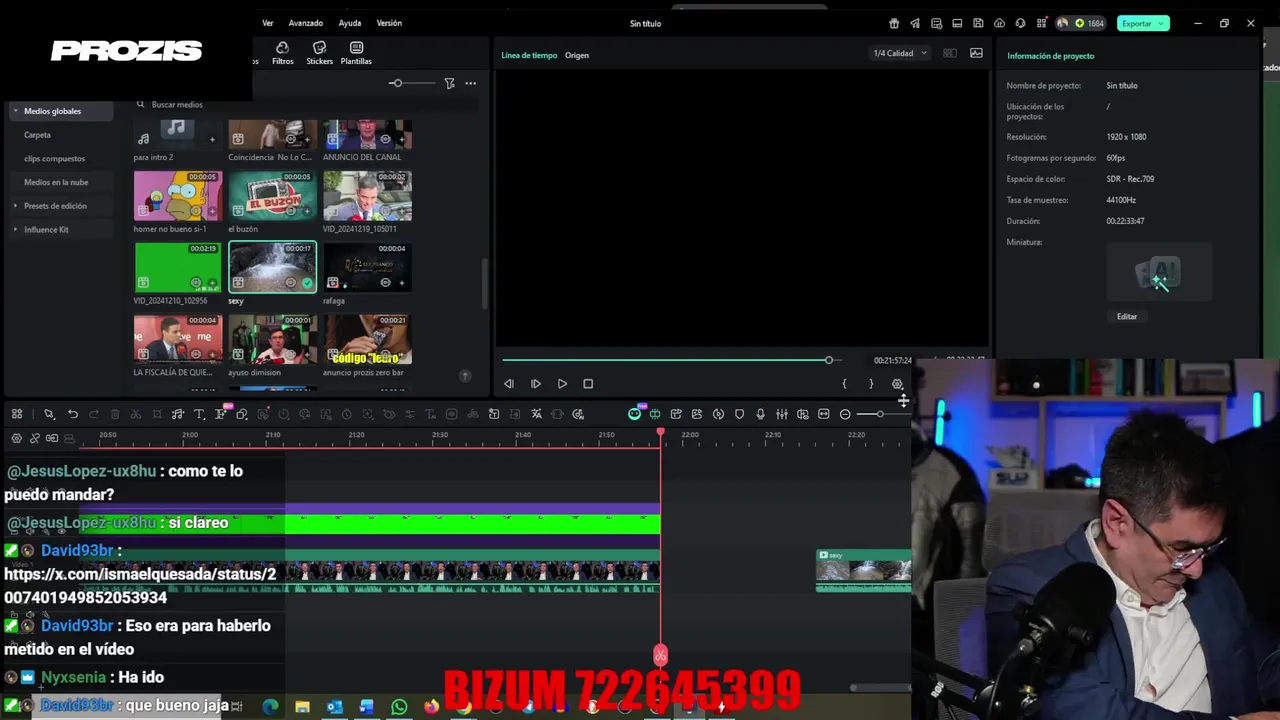The image size is (1280, 720).
Task: Open the Avanzado menu
Action: pyautogui.click(x=306, y=23)
